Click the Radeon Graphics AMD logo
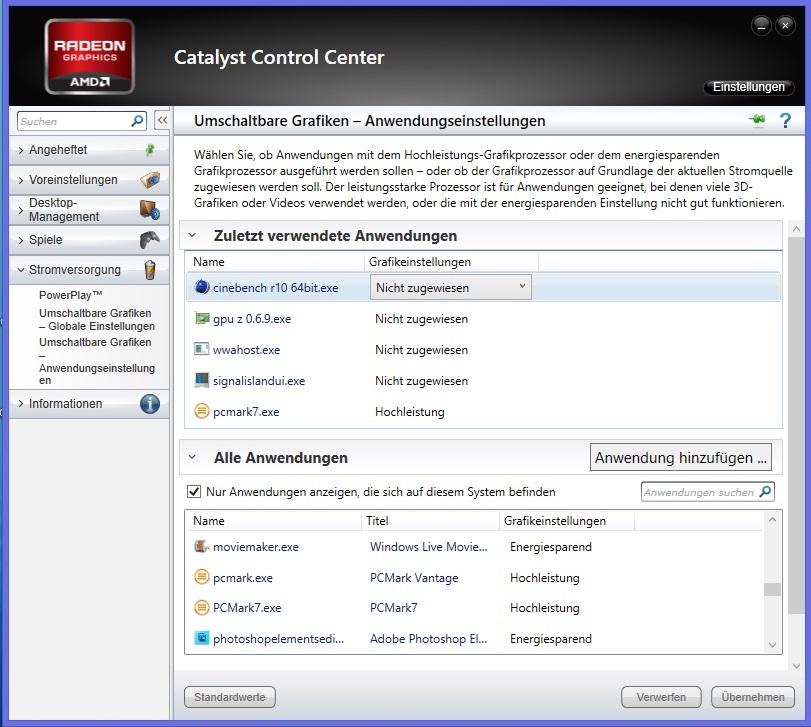Screen dimensions: 811x727 point(89,56)
